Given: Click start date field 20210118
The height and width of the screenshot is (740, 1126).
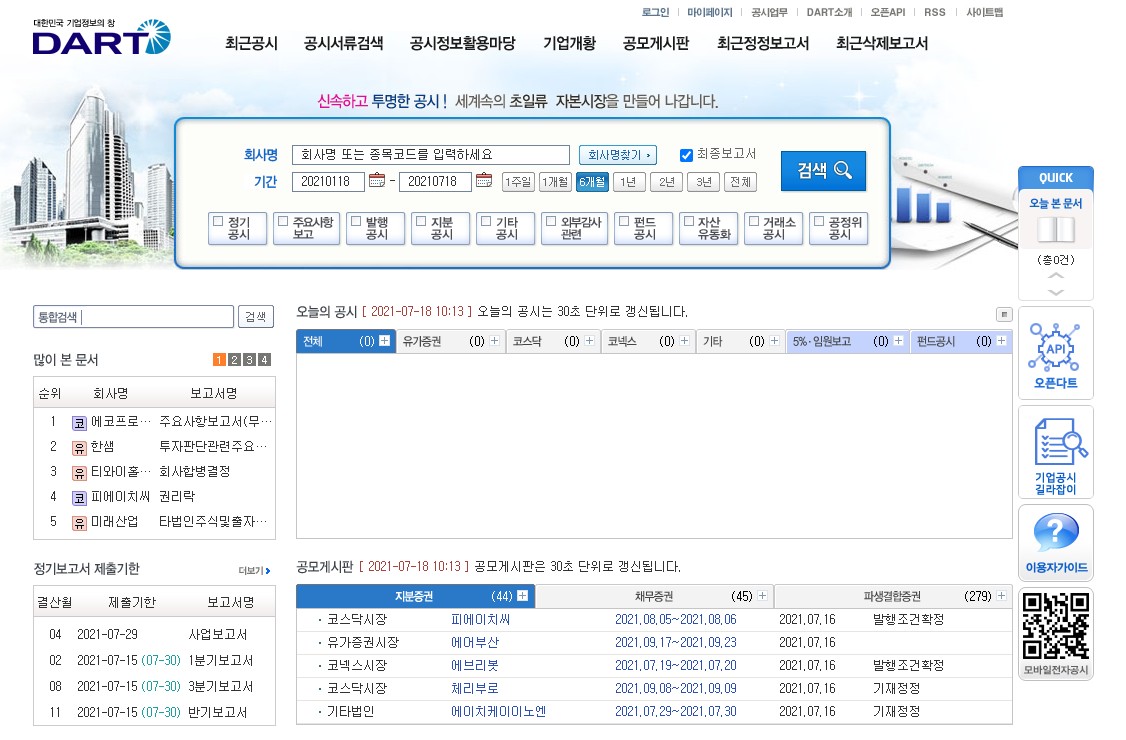Looking at the screenshot, I should [328, 182].
